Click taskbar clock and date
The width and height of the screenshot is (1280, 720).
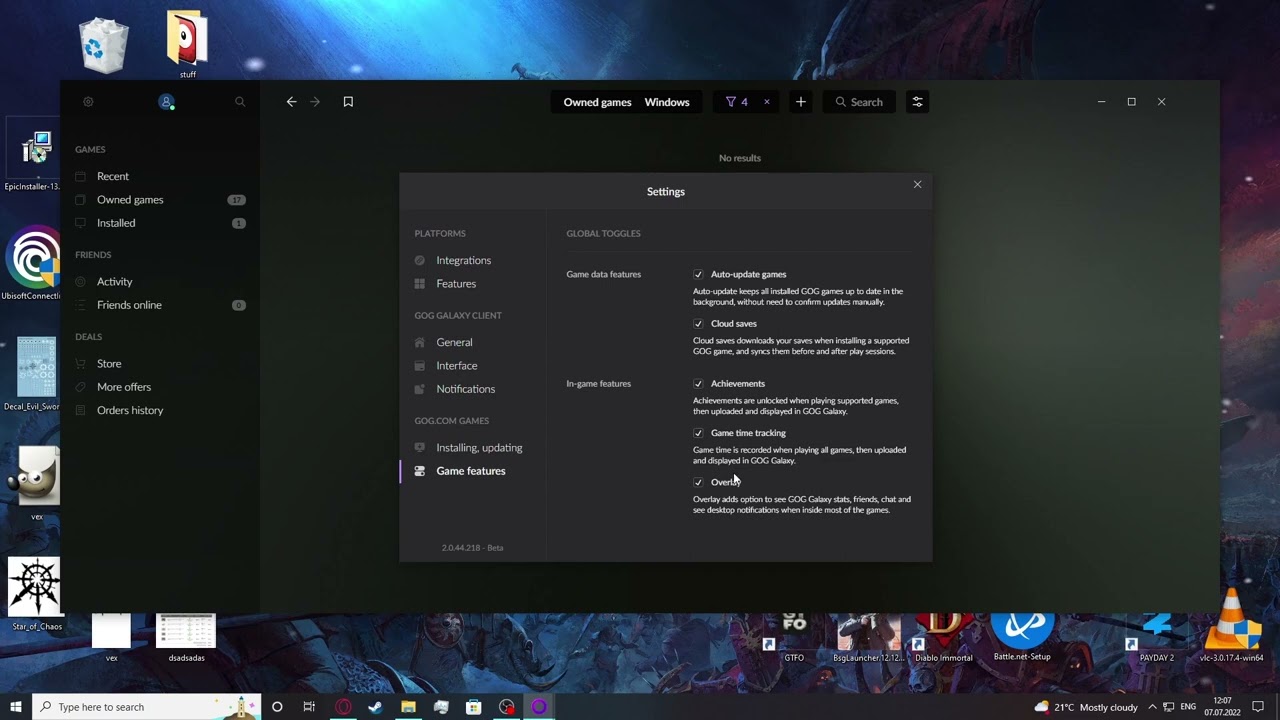(x=1222, y=707)
